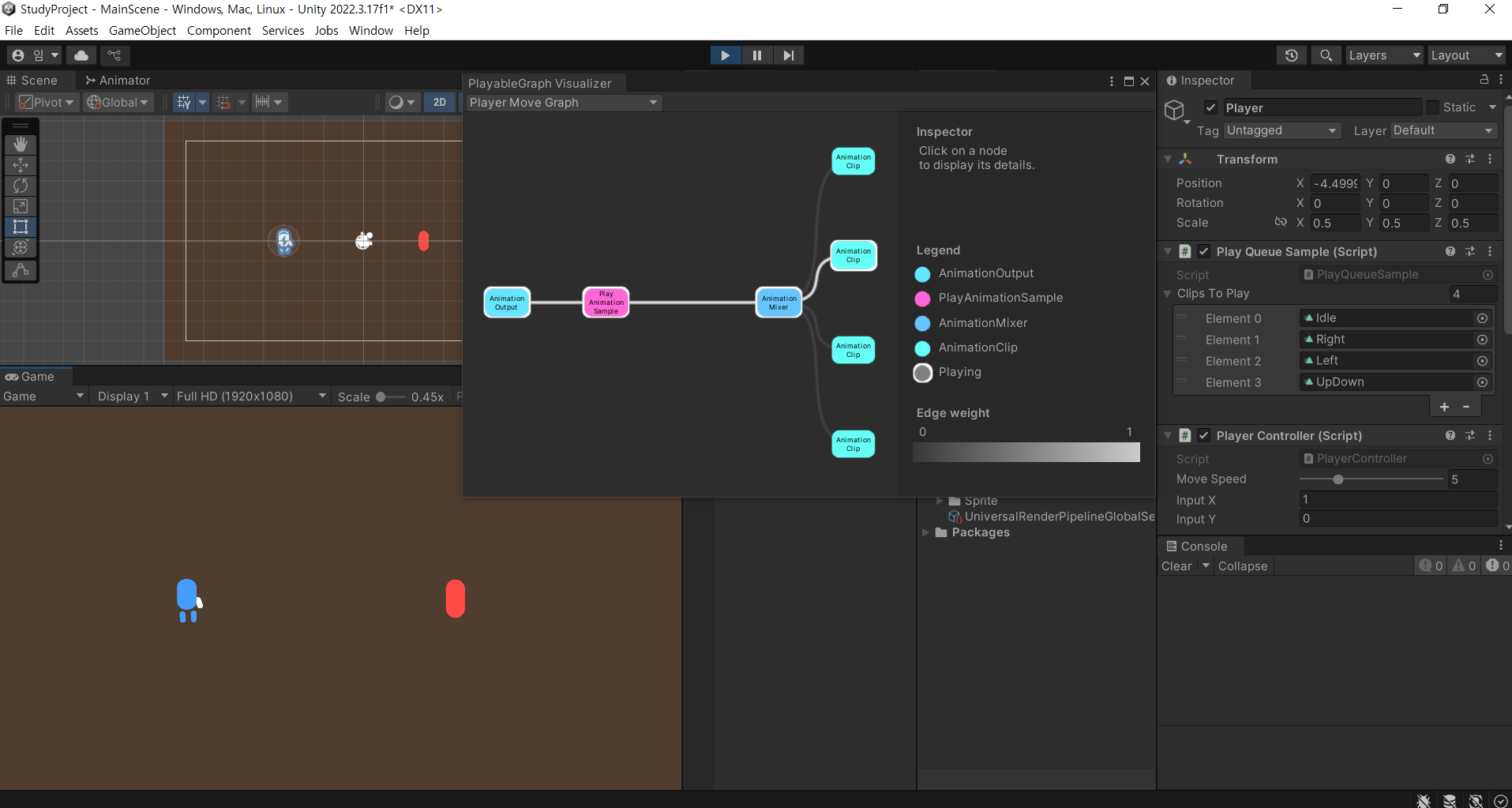
Task: Open the Component menu
Action: pyautogui.click(x=219, y=30)
